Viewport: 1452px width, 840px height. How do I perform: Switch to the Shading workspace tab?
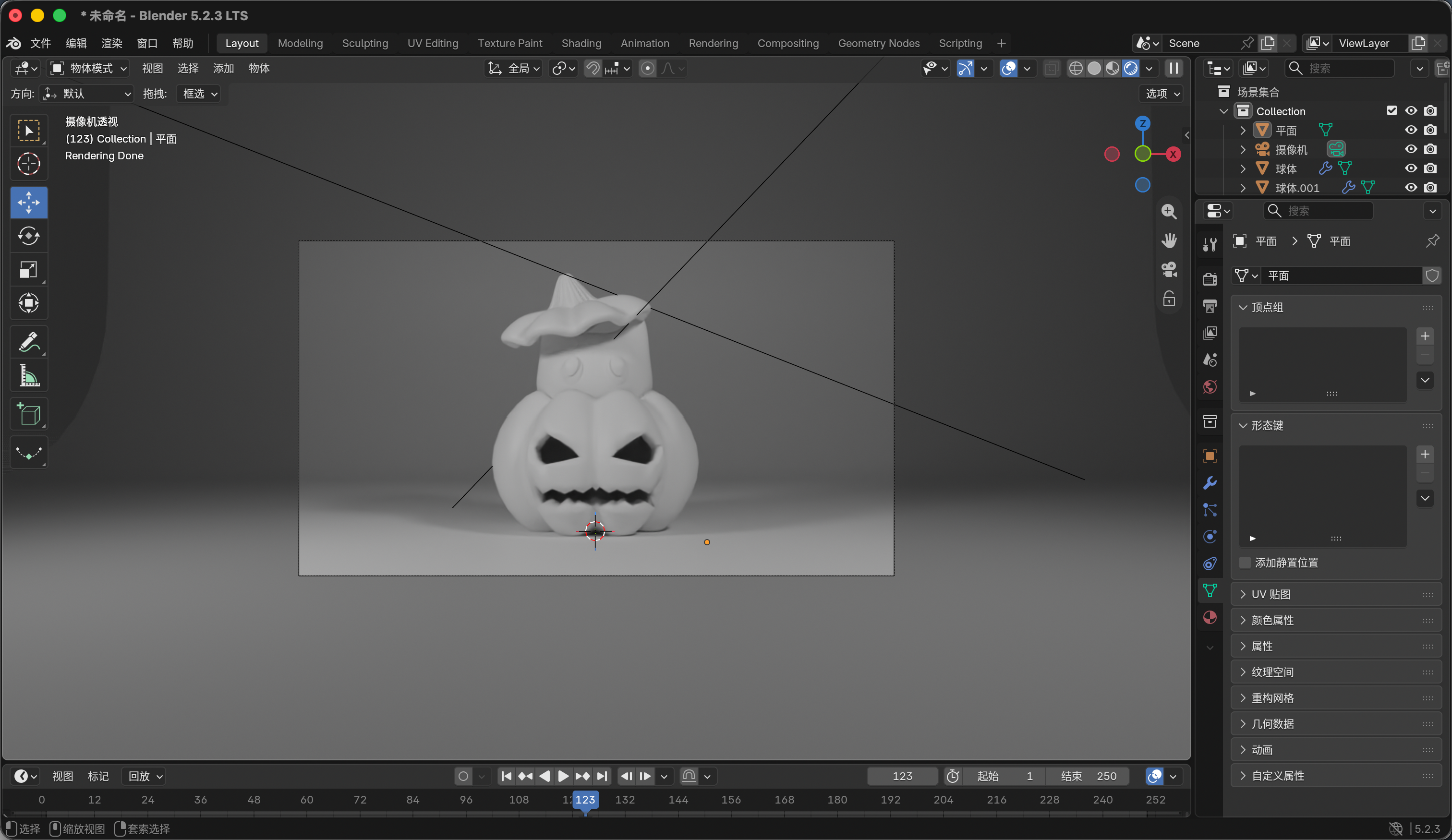click(x=581, y=43)
